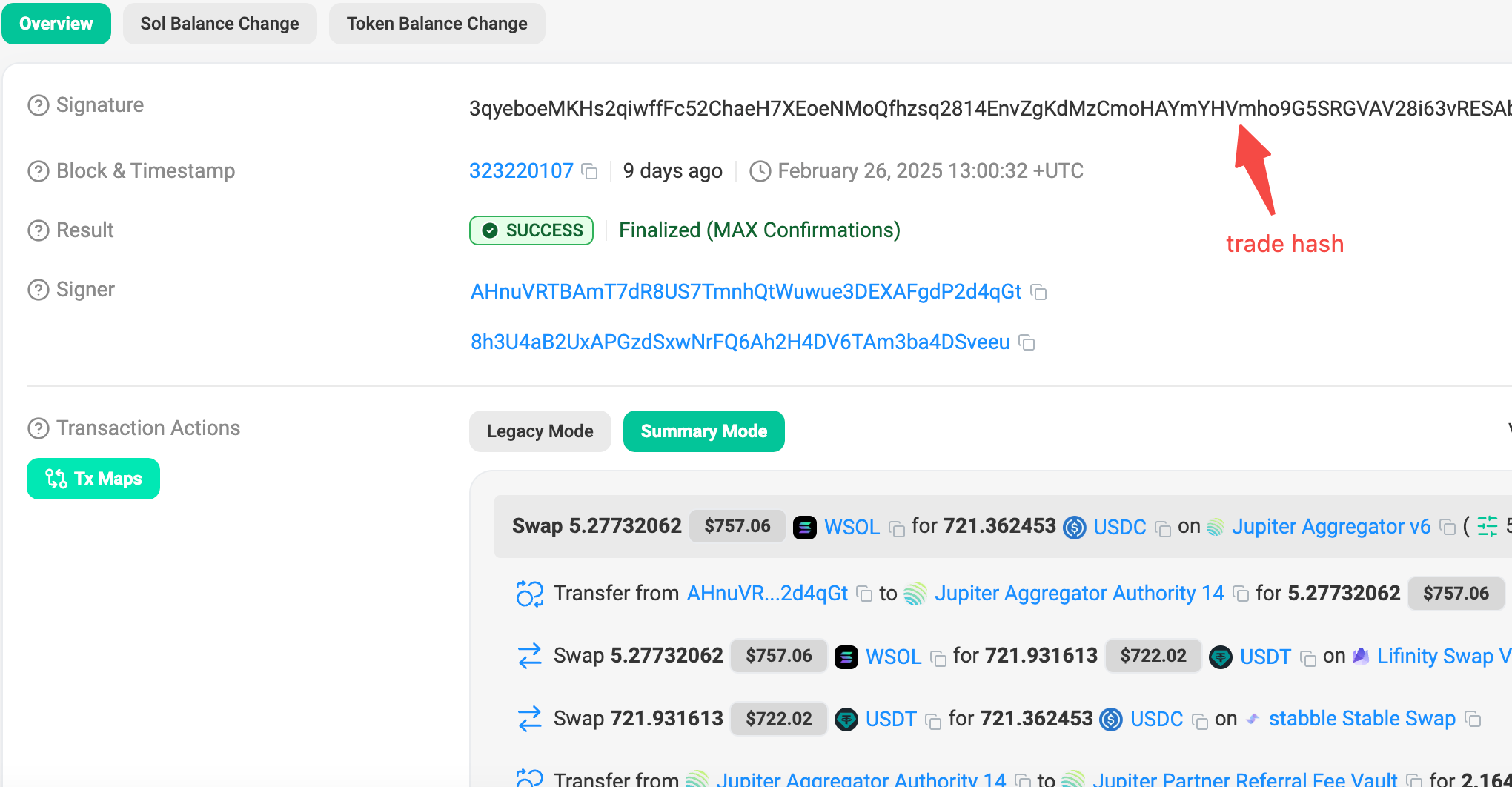Copy WSOL address in the main swap header
Screen dimensions: 1512x787
[897, 528]
